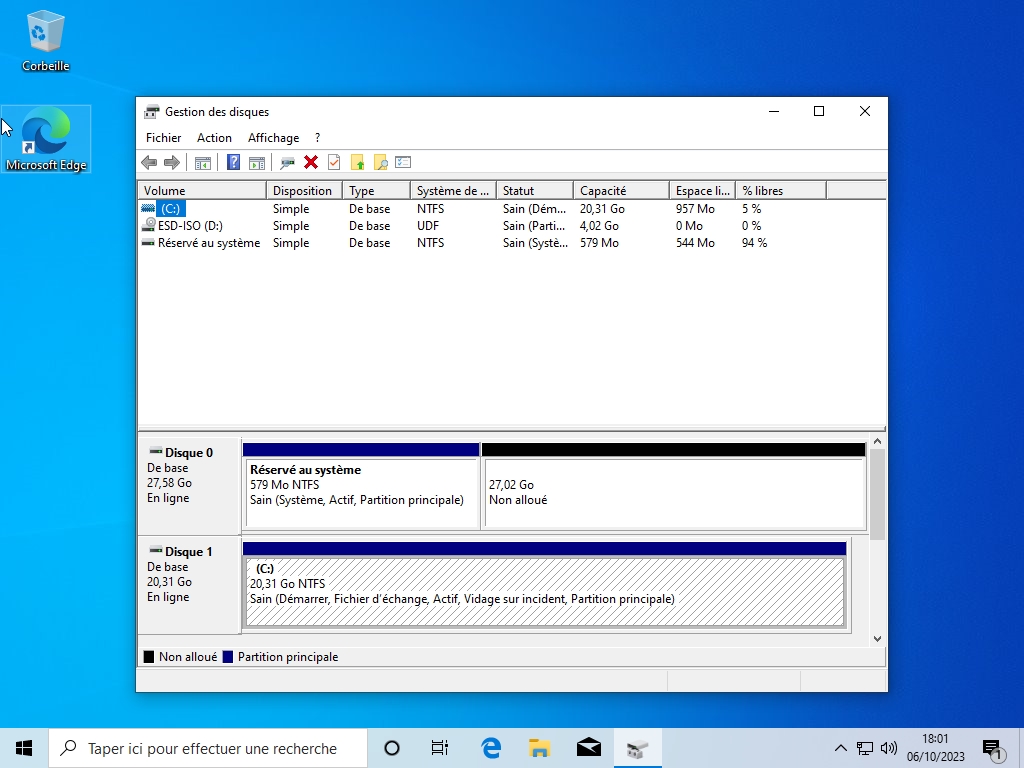Open Help via the blue question mark icon
Screen dimensions: 1024x768
click(x=233, y=162)
